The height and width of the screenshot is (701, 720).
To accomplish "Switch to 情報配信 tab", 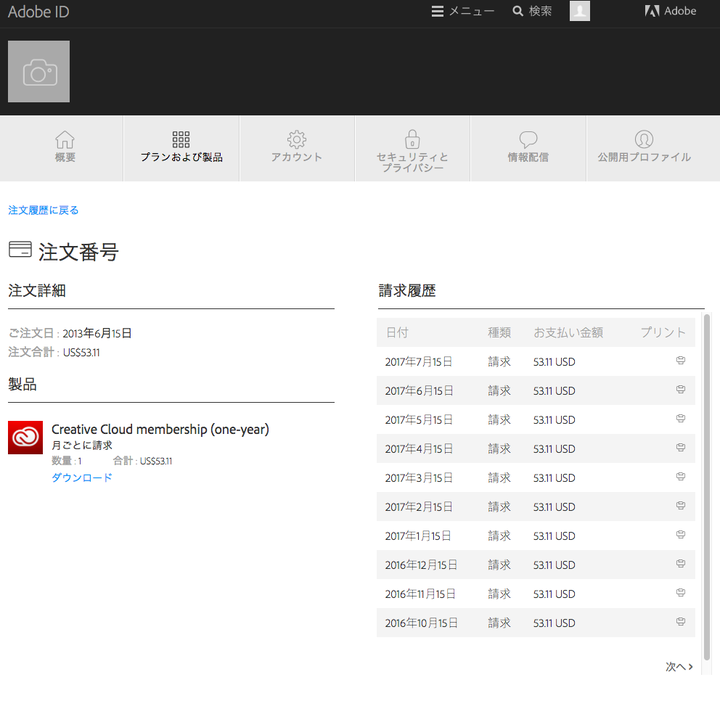I will tap(528, 148).
